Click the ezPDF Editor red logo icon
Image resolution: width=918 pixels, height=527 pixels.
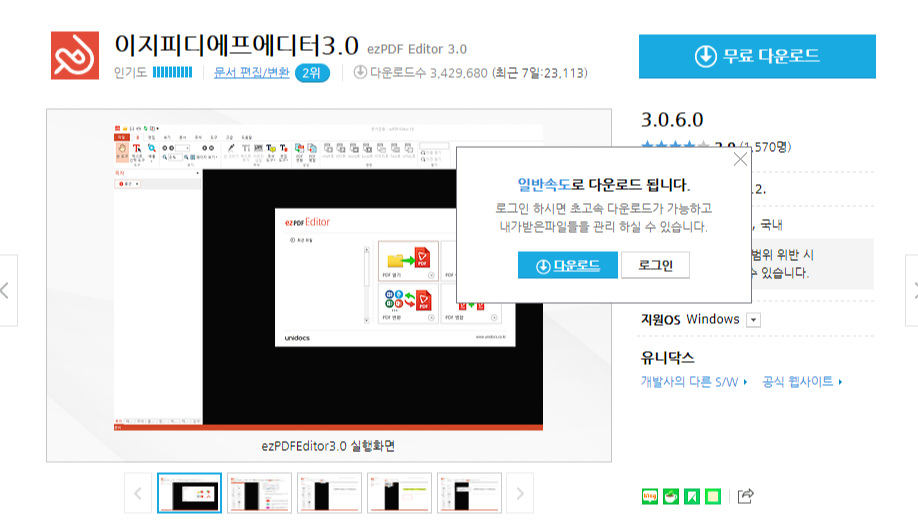[75, 56]
